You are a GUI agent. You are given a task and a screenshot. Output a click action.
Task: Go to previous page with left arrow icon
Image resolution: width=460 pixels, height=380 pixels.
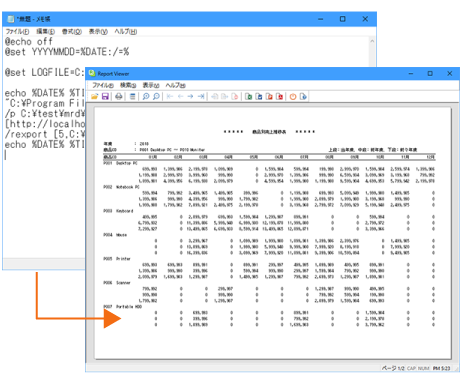[180, 97]
